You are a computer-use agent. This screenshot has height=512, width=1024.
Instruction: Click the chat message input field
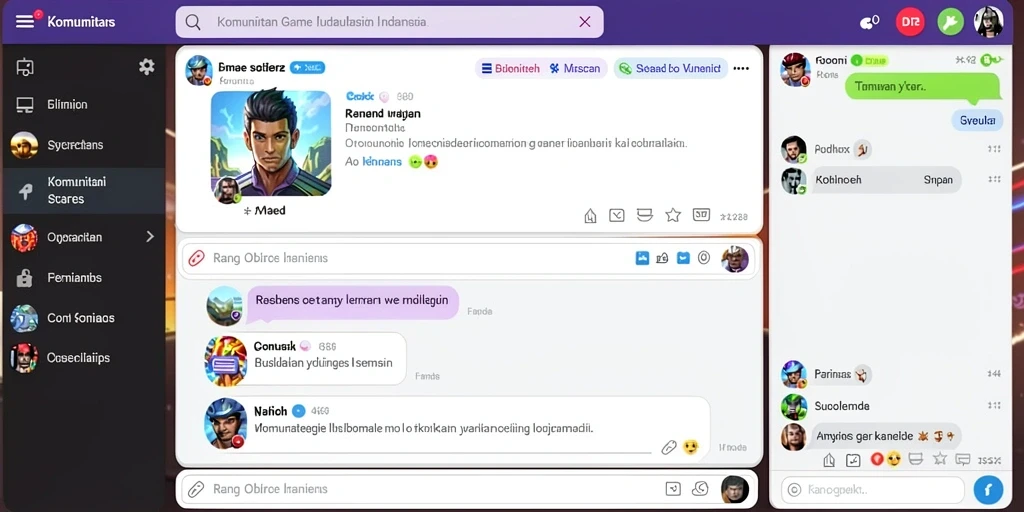(872, 490)
